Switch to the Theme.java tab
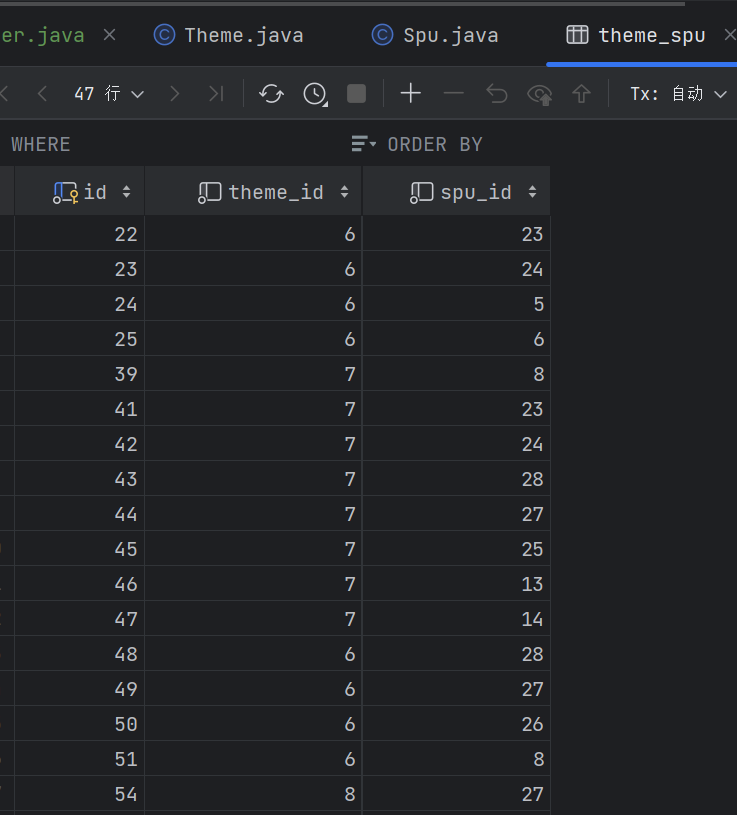737x815 pixels. click(229, 35)
